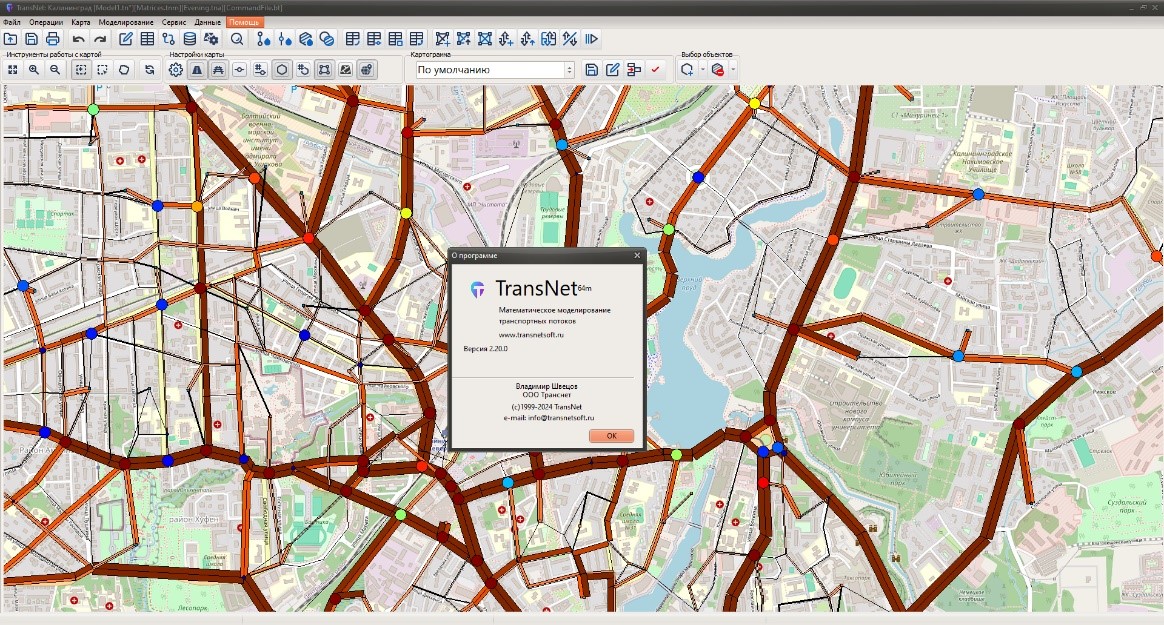1164x625 pixels.
Task: Toggle the globe layer button
Action: (367, 69)
